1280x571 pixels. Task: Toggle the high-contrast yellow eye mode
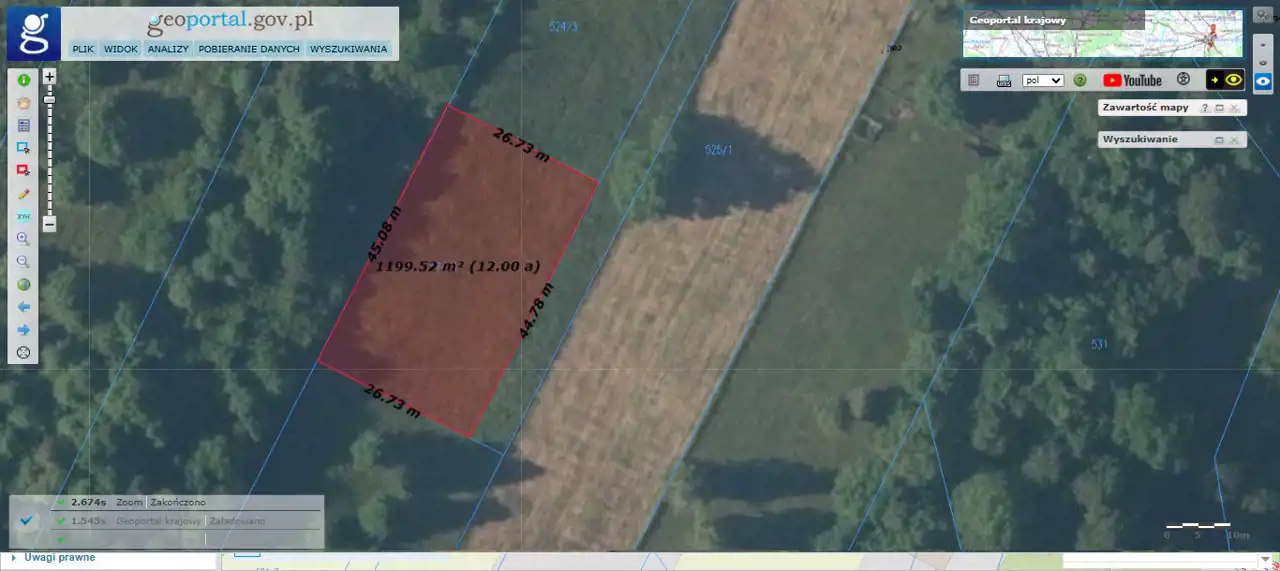point(1225,80)
